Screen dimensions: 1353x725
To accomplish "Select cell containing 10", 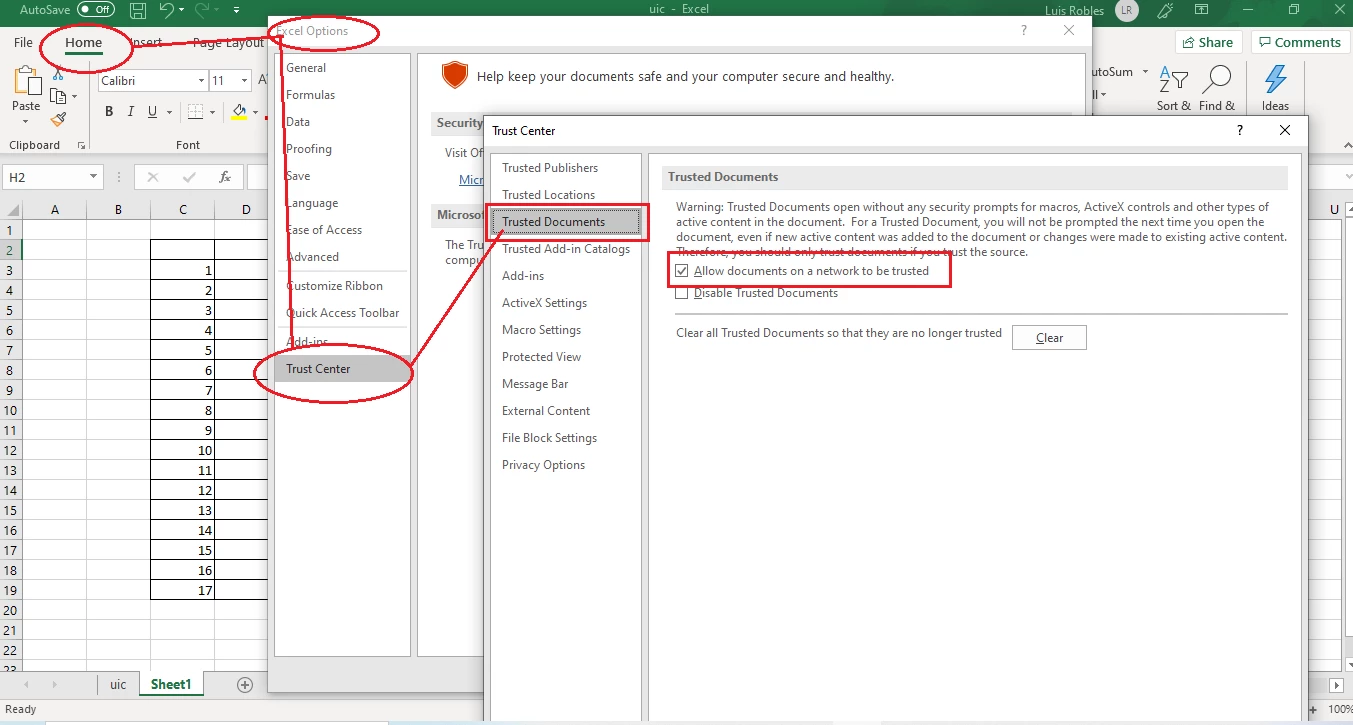I will tap(183, 450).
